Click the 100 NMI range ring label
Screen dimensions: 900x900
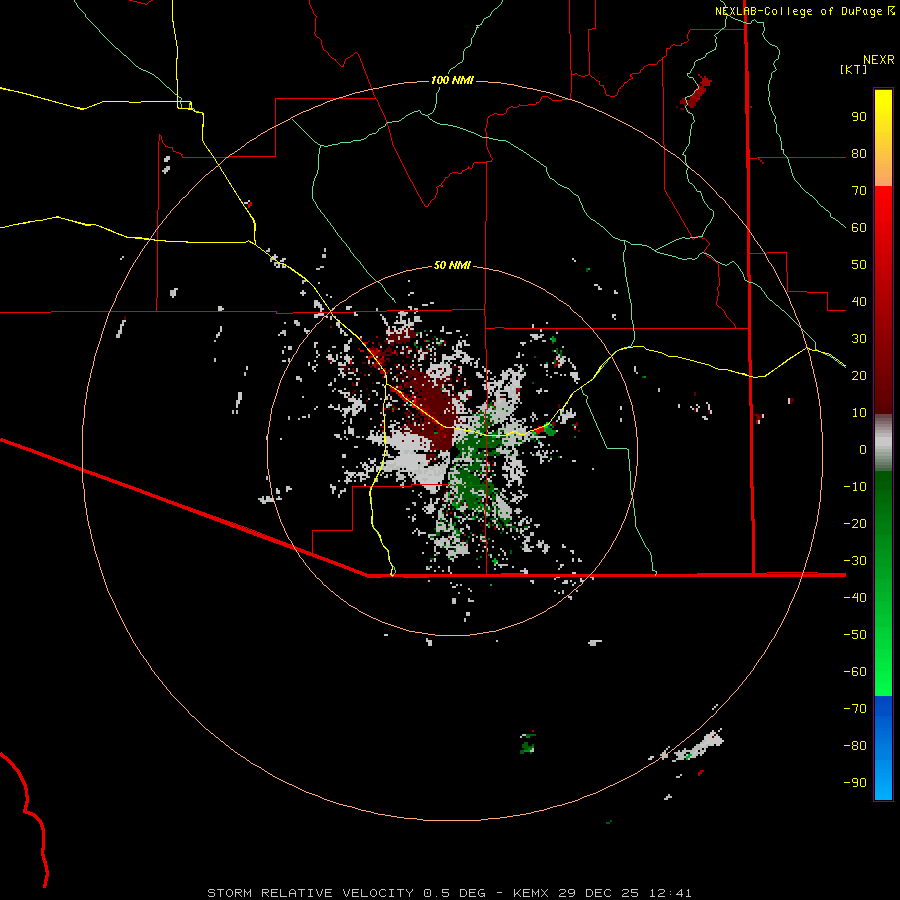pos(452,80)
